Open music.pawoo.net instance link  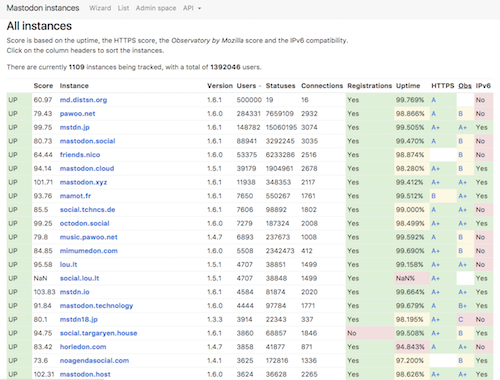click(89, 237)
